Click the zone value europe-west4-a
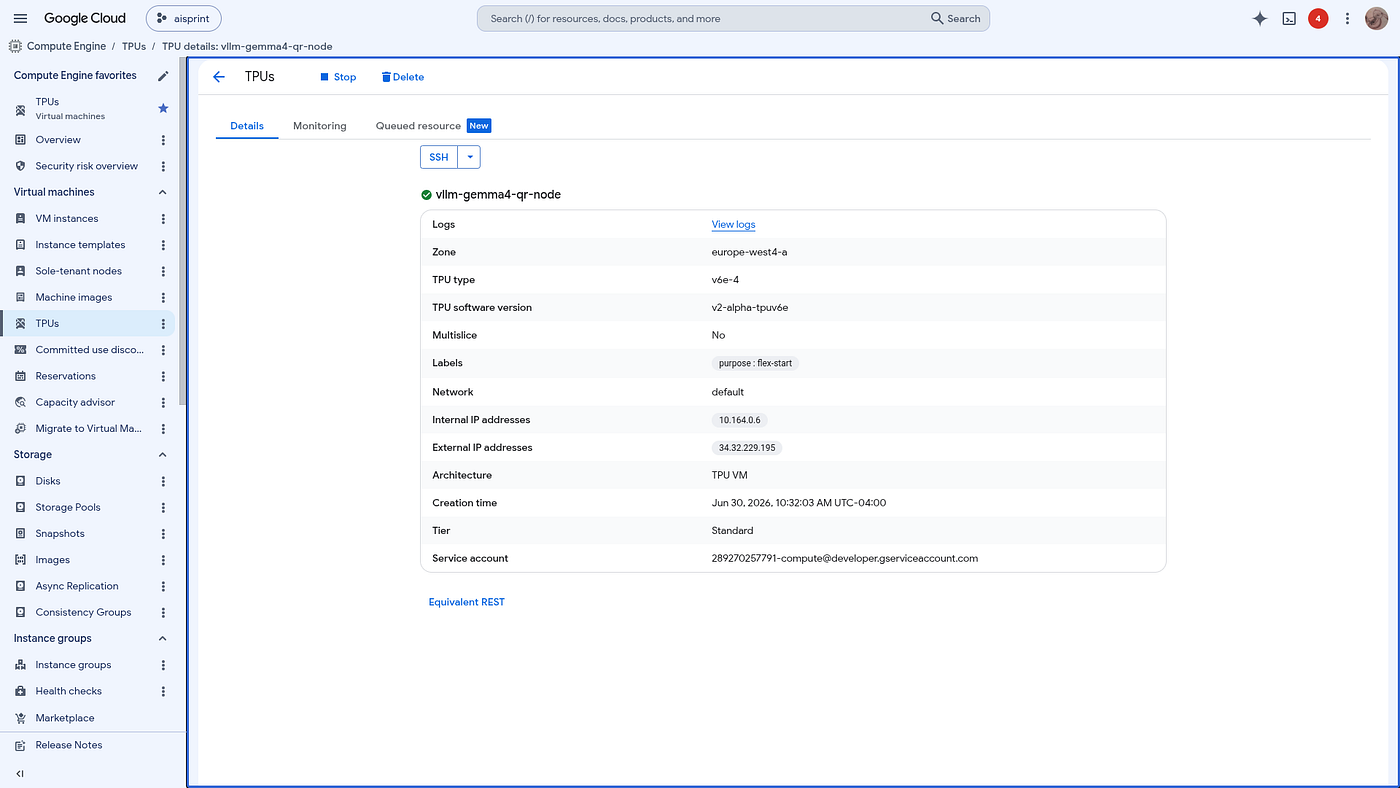This screenshot has width=1400, height=788. pos(750,252)
